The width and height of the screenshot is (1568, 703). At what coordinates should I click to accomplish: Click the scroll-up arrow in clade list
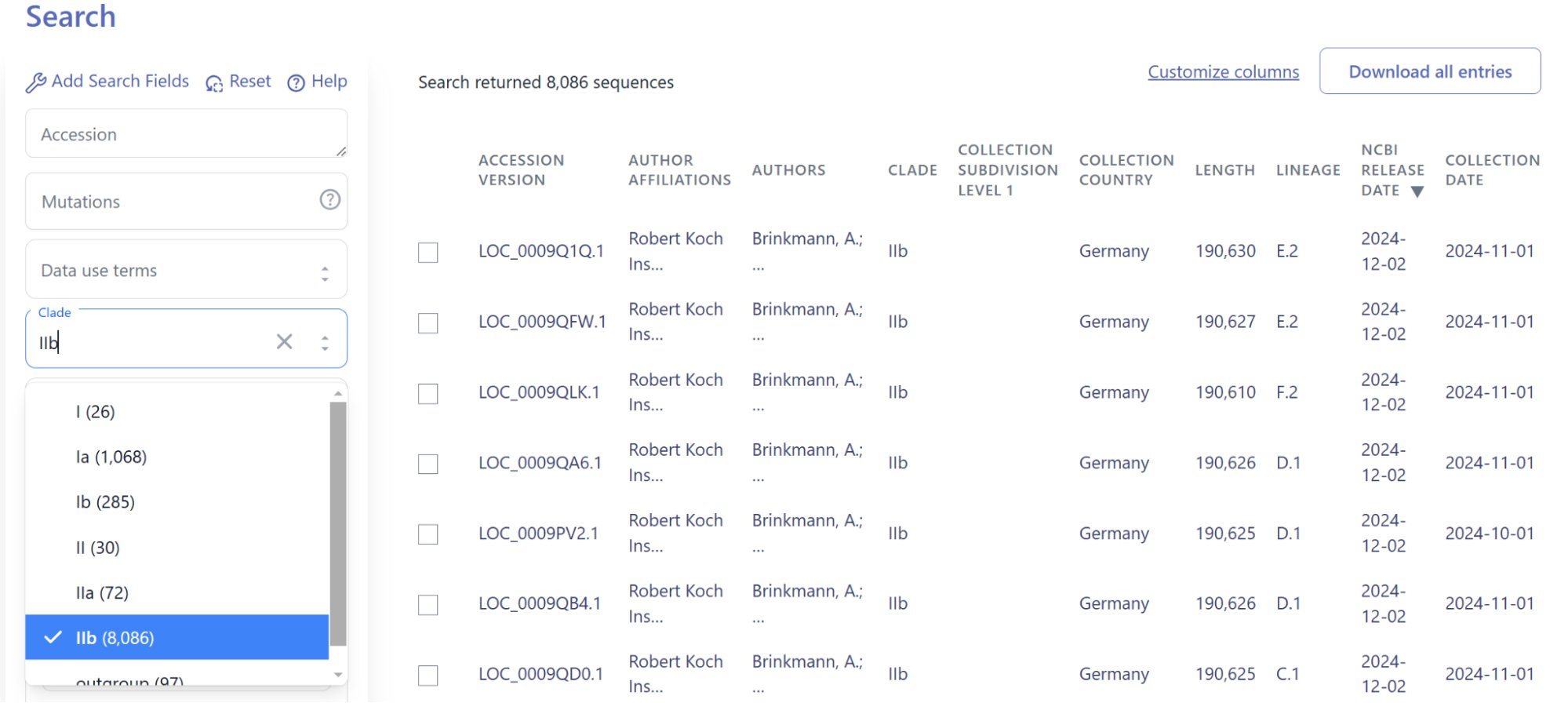click(x=338, y=393)
